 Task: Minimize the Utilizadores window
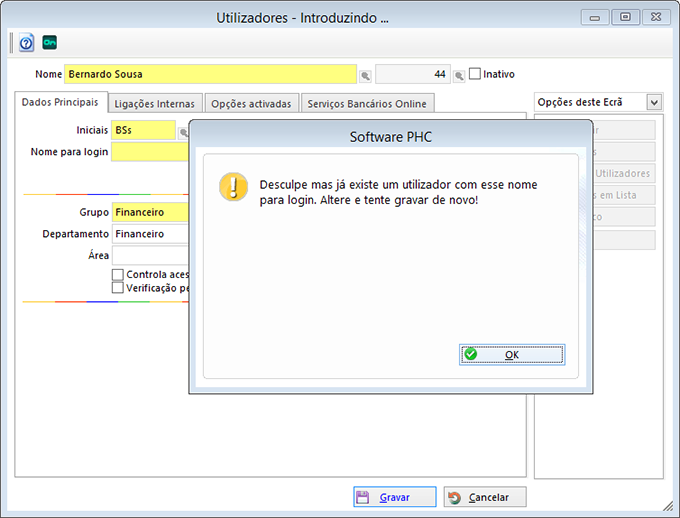click(595, 17)
